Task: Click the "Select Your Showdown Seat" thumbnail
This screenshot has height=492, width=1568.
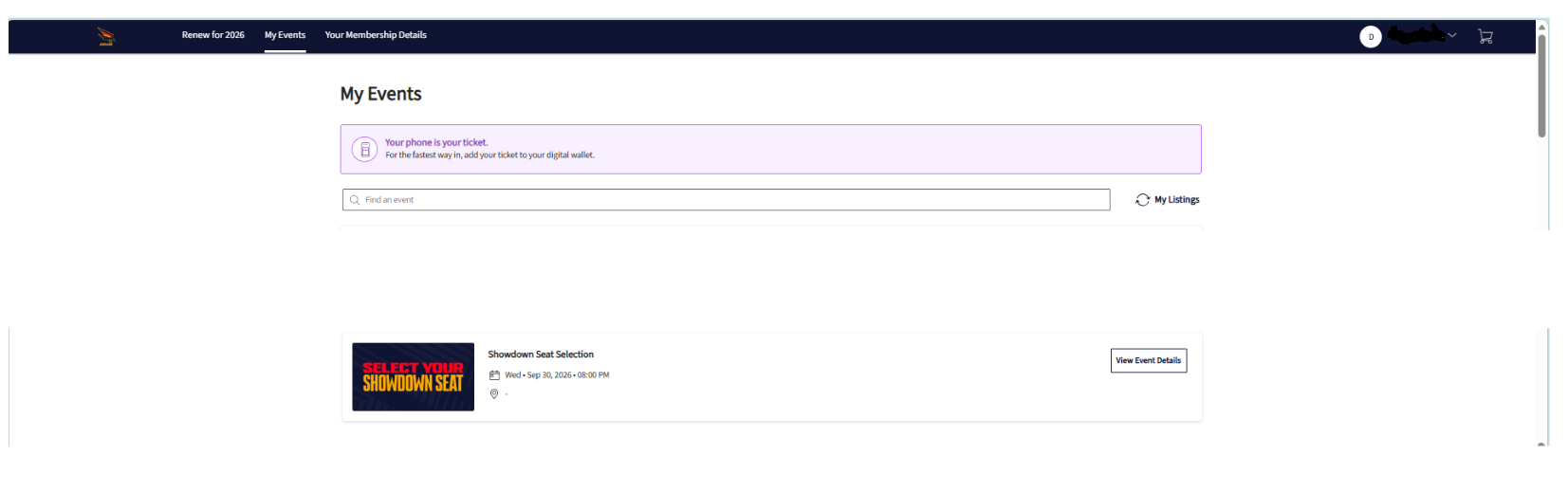Action: 413,377
